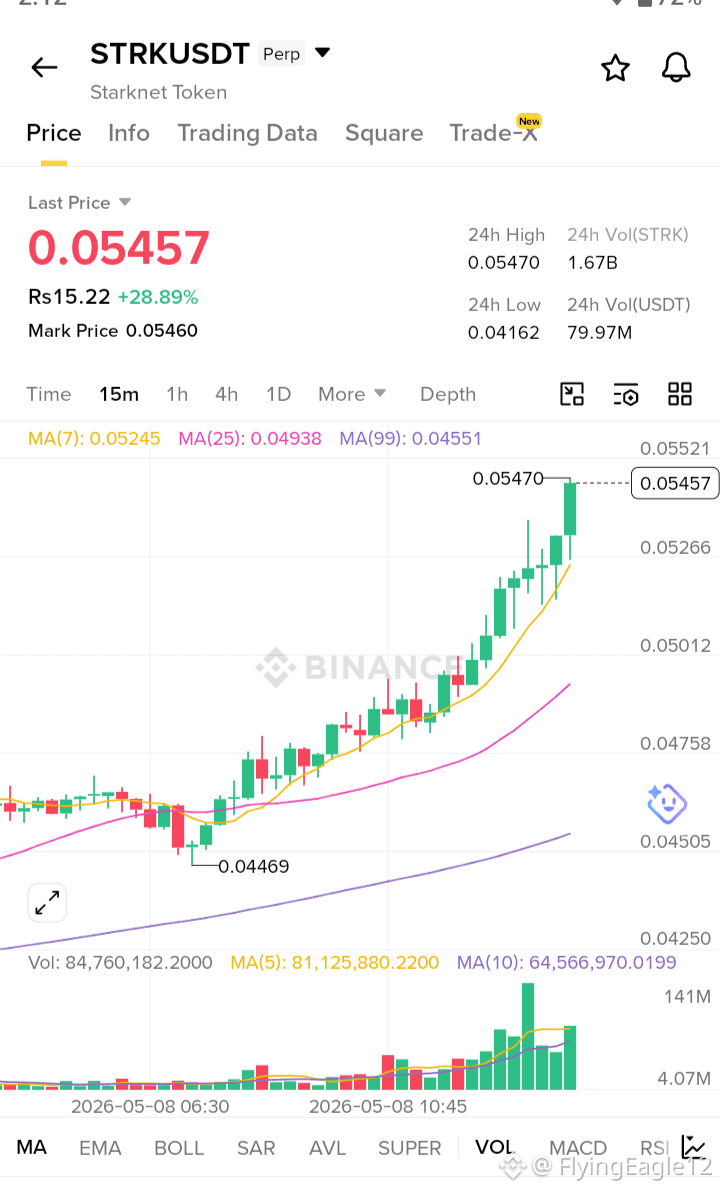This screenshot has width=720, height=1191.
Task: Switch to the Info tab
Action: [x=128, y=133]
